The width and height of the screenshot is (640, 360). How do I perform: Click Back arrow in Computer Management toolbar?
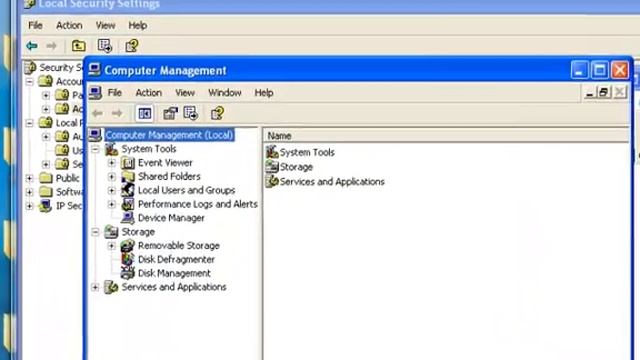tap(98, 113)
